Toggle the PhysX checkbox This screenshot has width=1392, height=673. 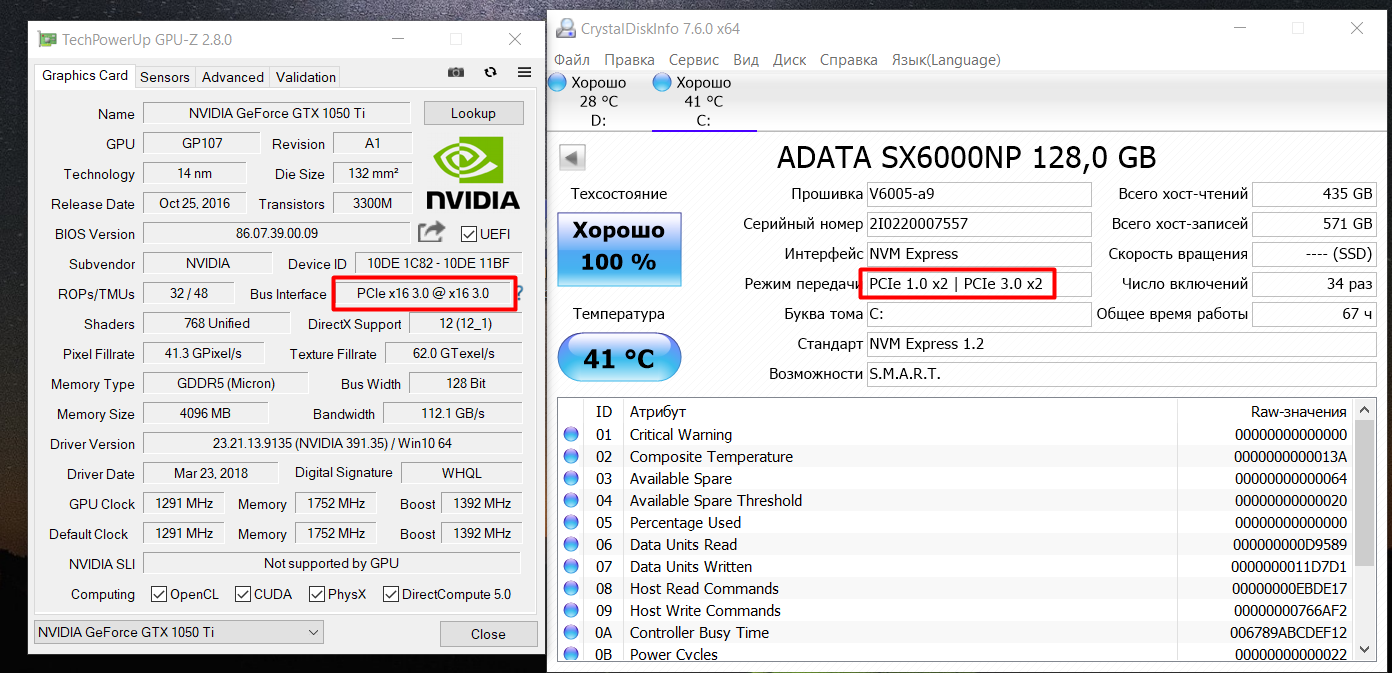317,594
